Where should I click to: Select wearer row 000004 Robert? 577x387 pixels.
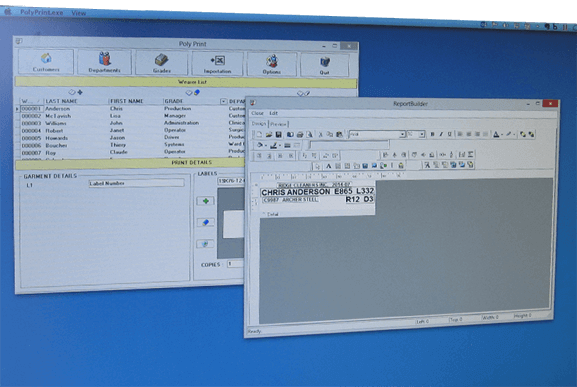tap(131, 131)
